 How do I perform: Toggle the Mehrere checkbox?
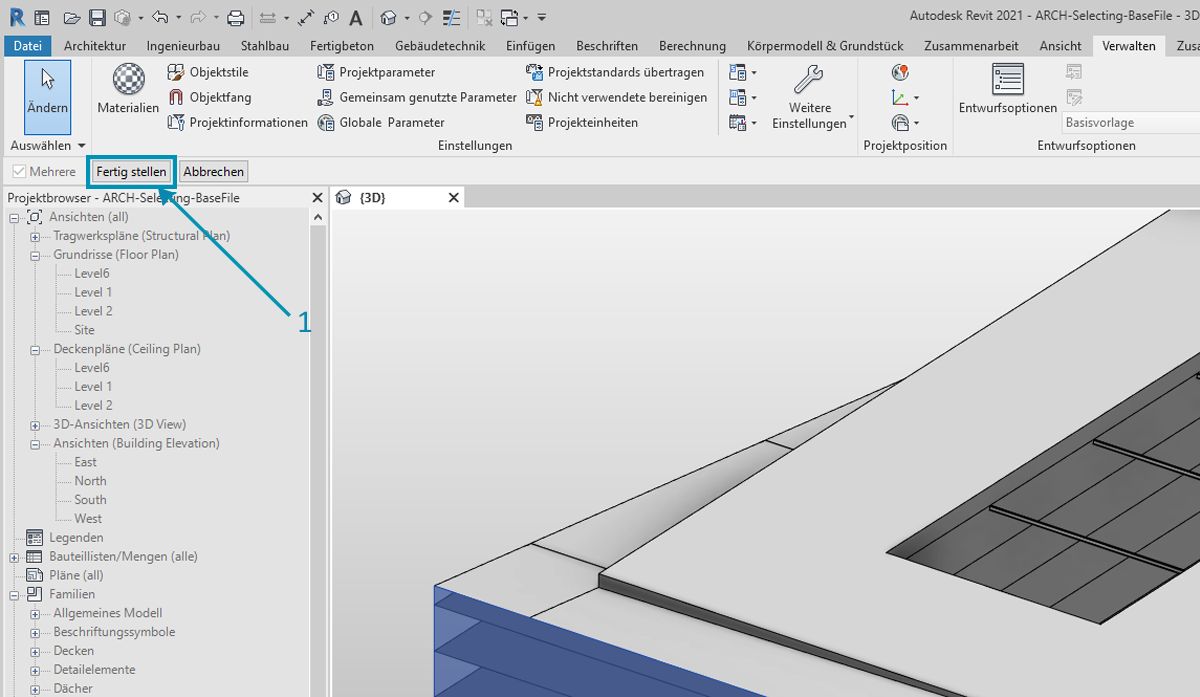(19, 172)
